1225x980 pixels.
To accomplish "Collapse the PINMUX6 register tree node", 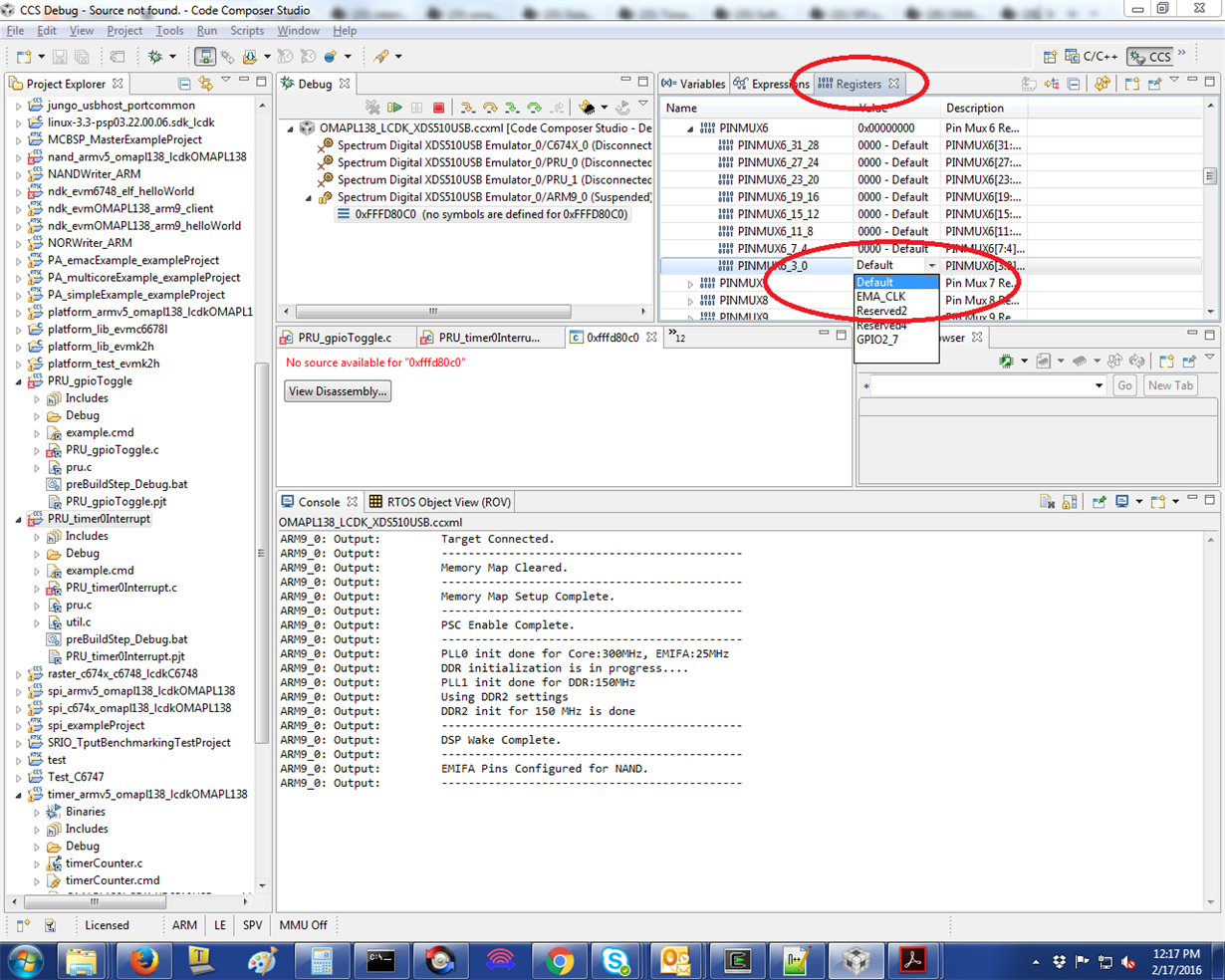I will pos(690,128).
